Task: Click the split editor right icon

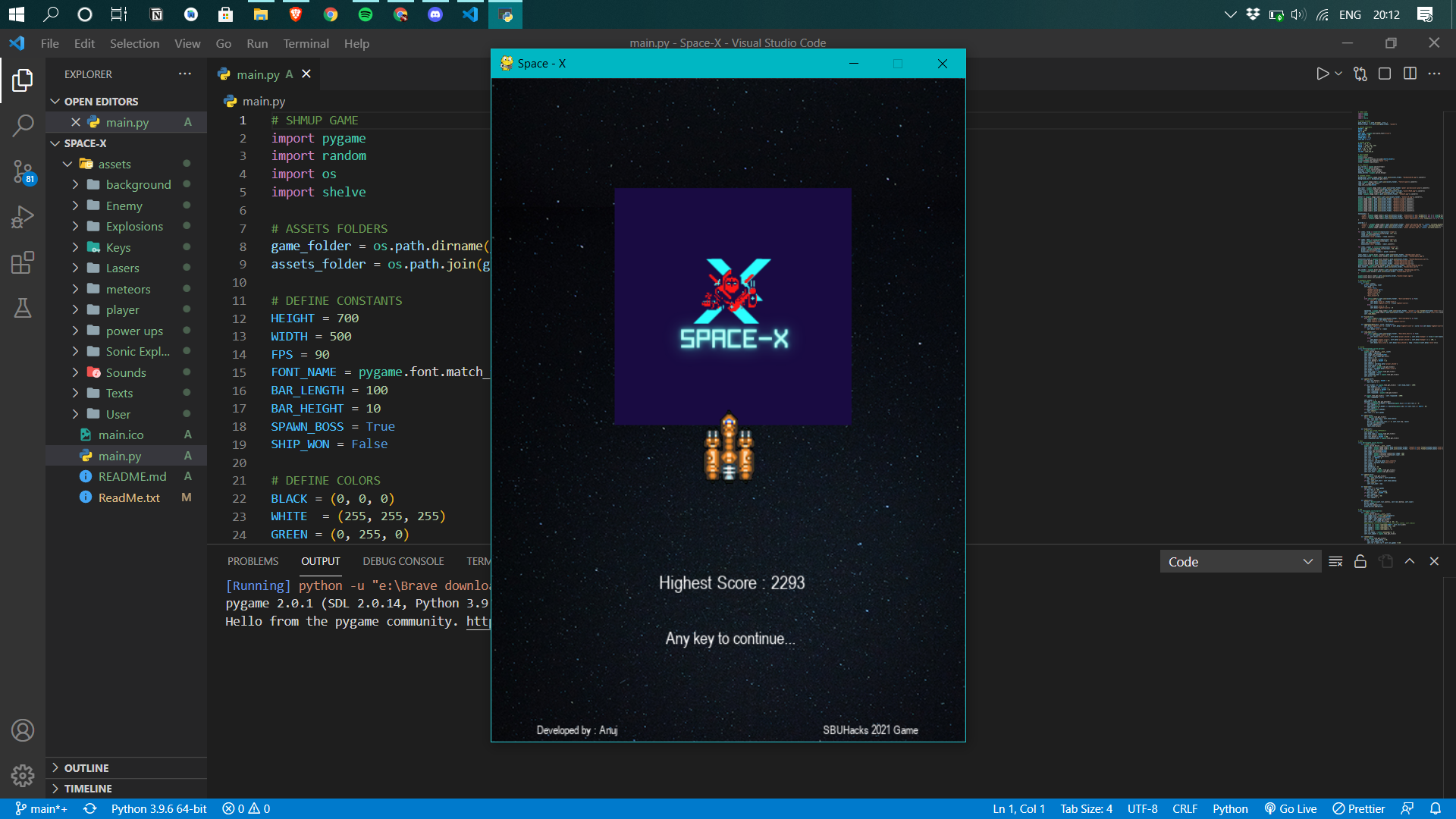Action: tap(1410, 74)
